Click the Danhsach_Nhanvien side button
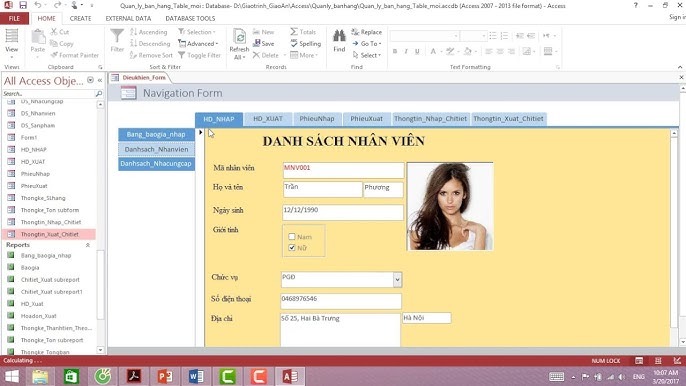686x386 pixels. (x=156, y=149)
